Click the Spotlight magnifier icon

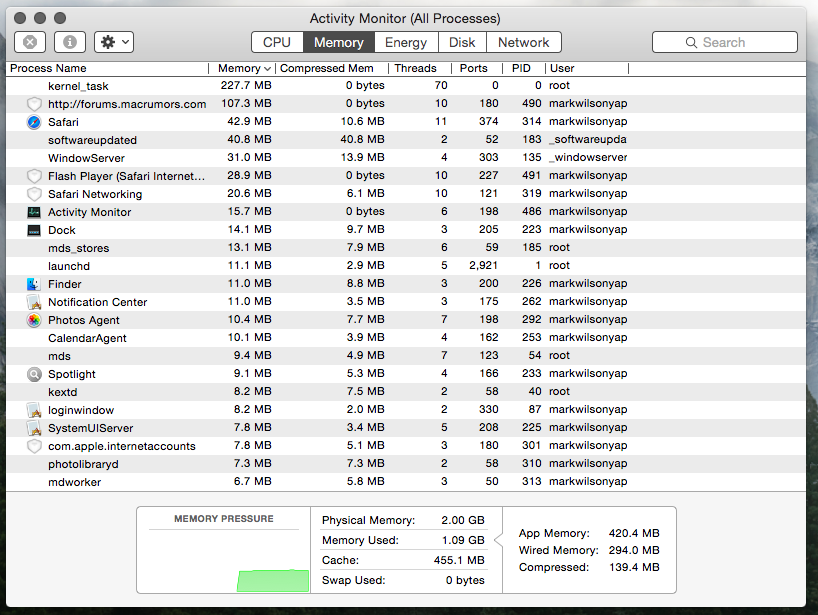[x=34, y=374]
